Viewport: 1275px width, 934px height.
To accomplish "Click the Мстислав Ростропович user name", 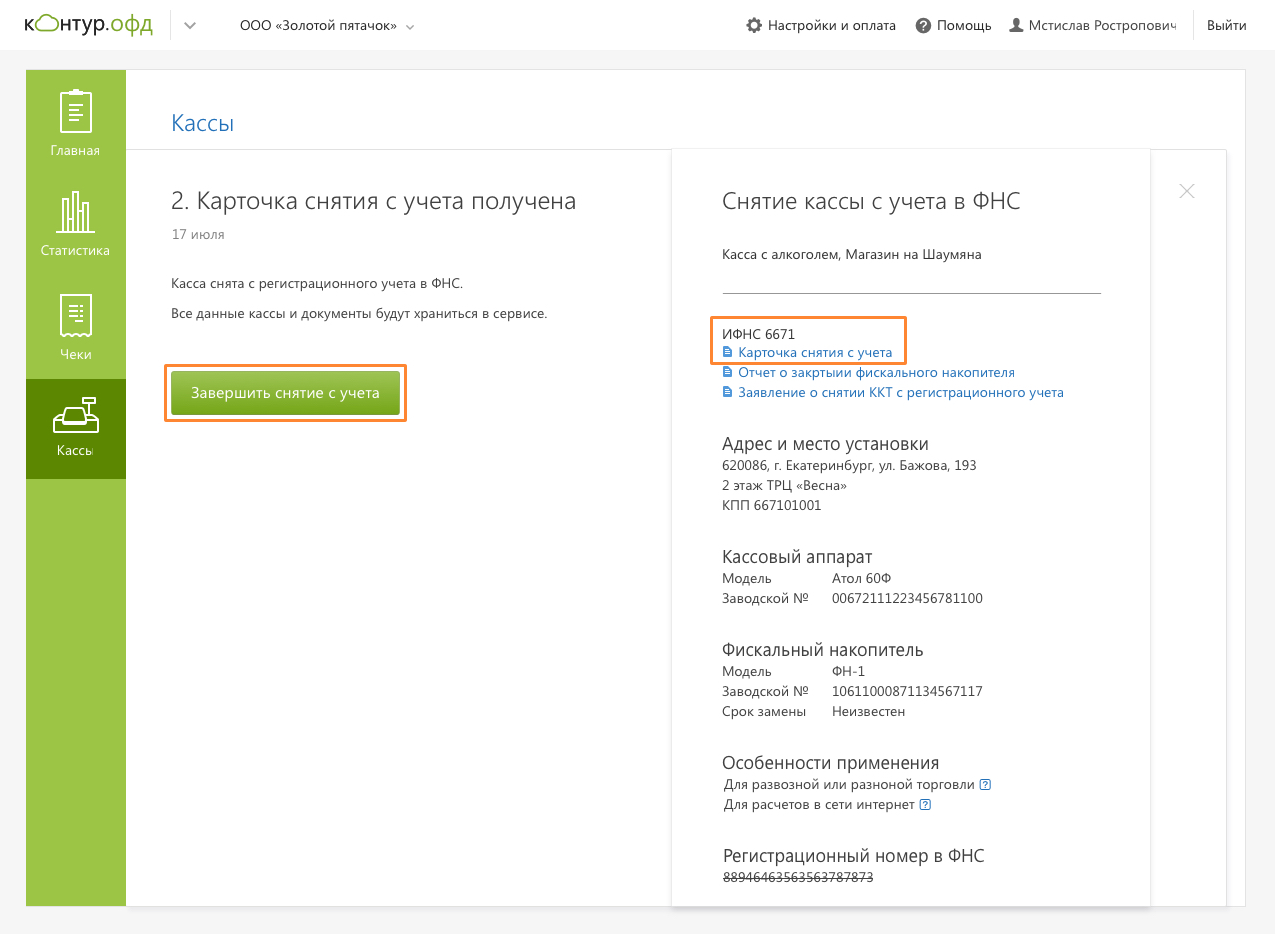I will pyautogui.click(x=1102, y=25).
